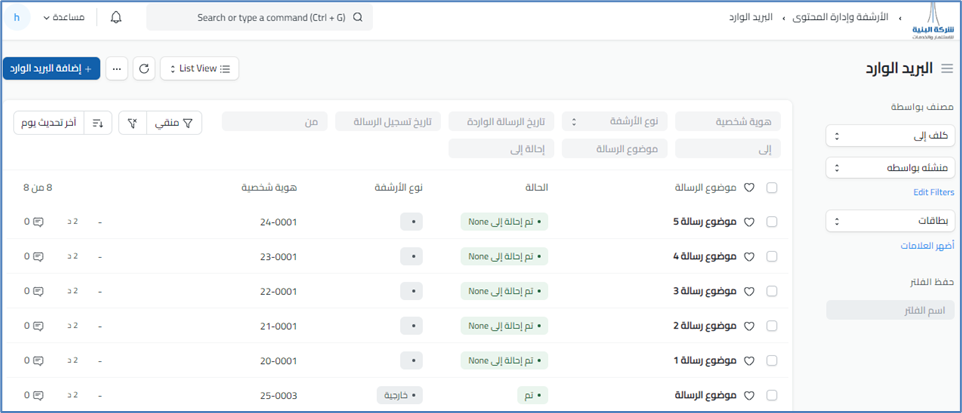This screenshot has height=413, width=962.
Task: Check the box for موضوع رسالة 2
Action: click(x=772, y=325)
